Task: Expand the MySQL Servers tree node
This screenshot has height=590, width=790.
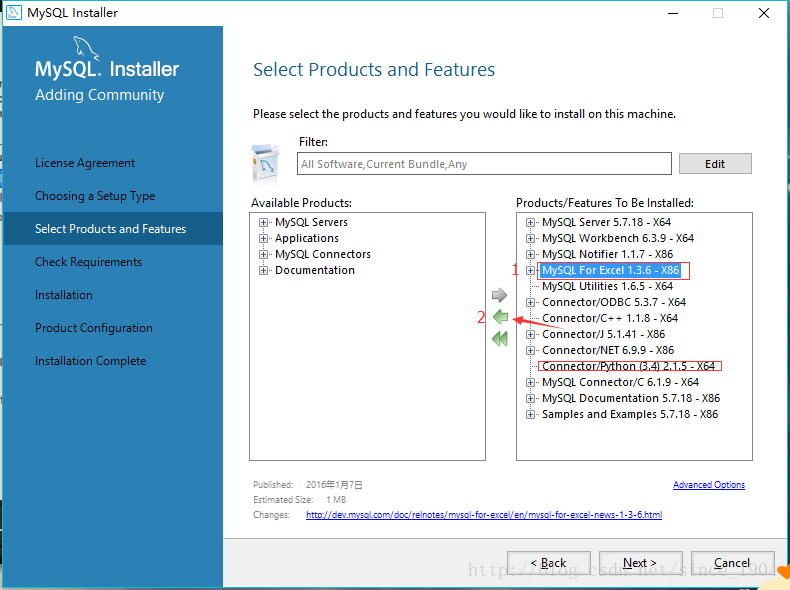Action: click(264, 222)
